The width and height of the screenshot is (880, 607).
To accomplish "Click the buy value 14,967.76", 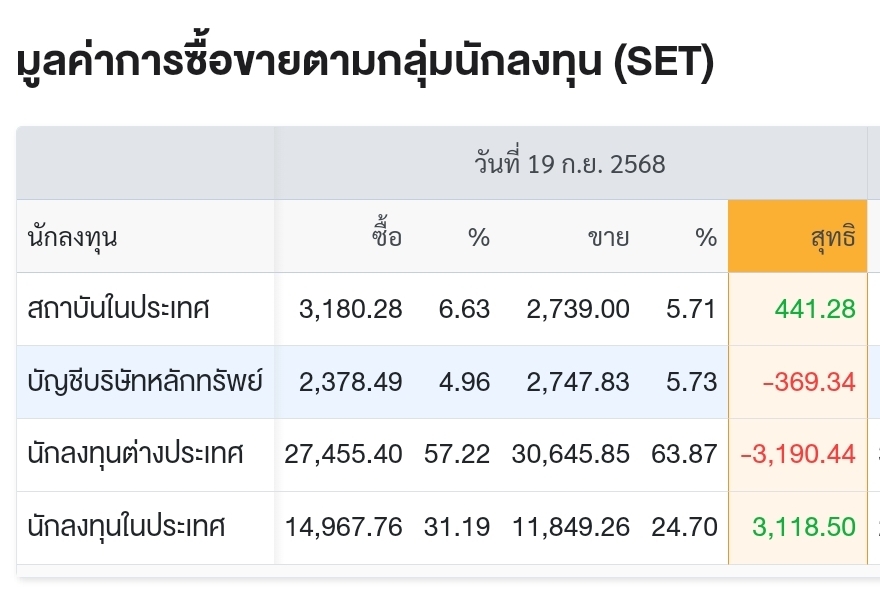I will click(x=343, y=527).
